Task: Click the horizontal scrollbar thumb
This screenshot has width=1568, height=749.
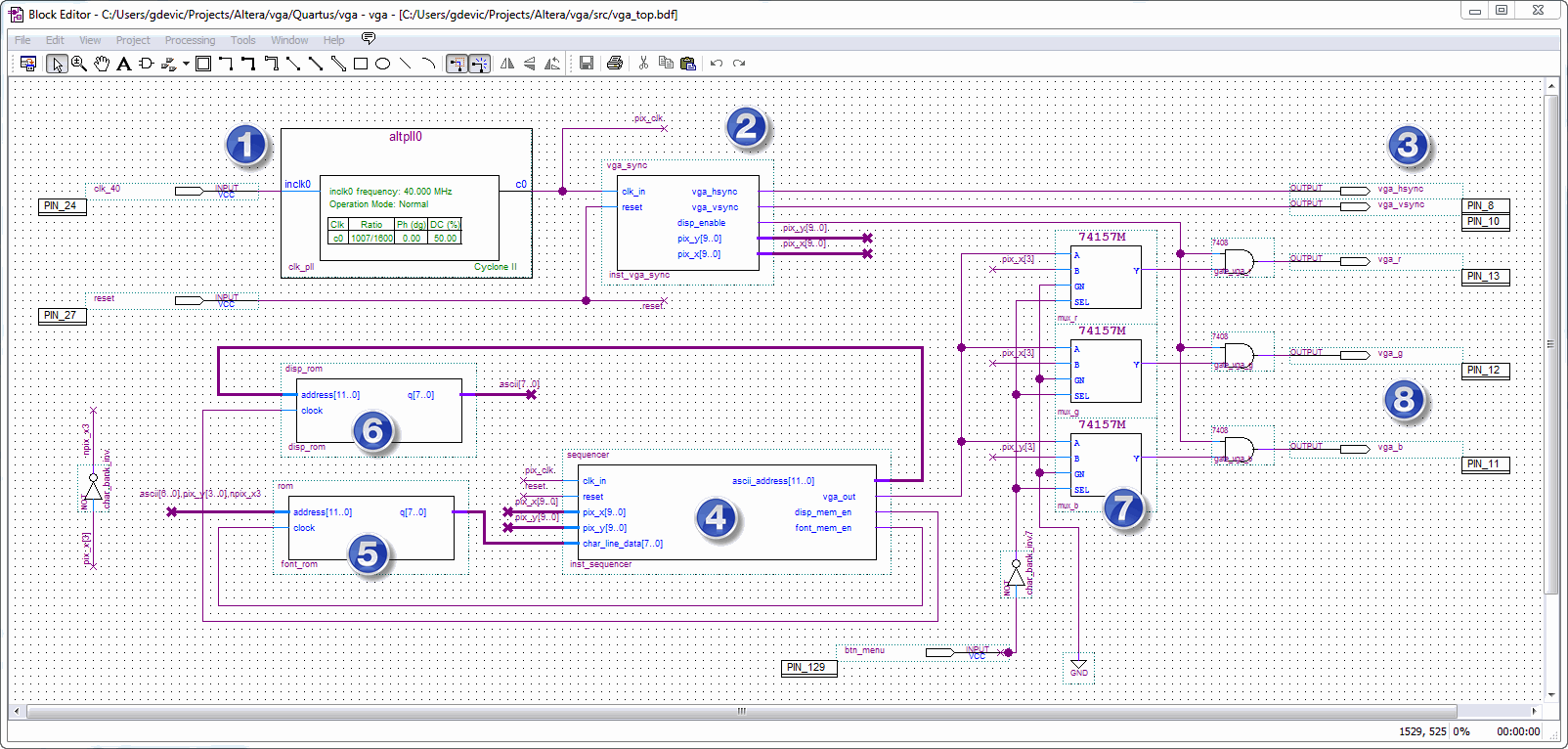Action: [742, 711]
